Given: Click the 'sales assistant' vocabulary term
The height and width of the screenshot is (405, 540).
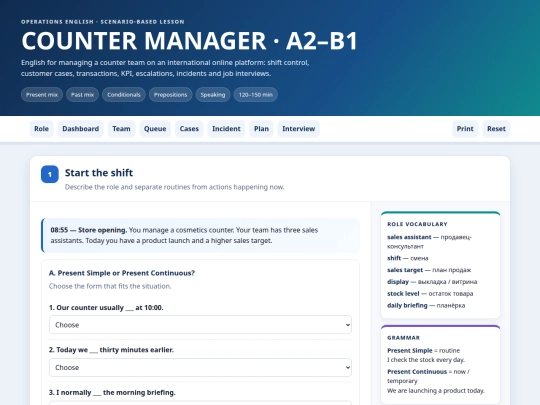Looking at the screenshot, I should [409, 237].
